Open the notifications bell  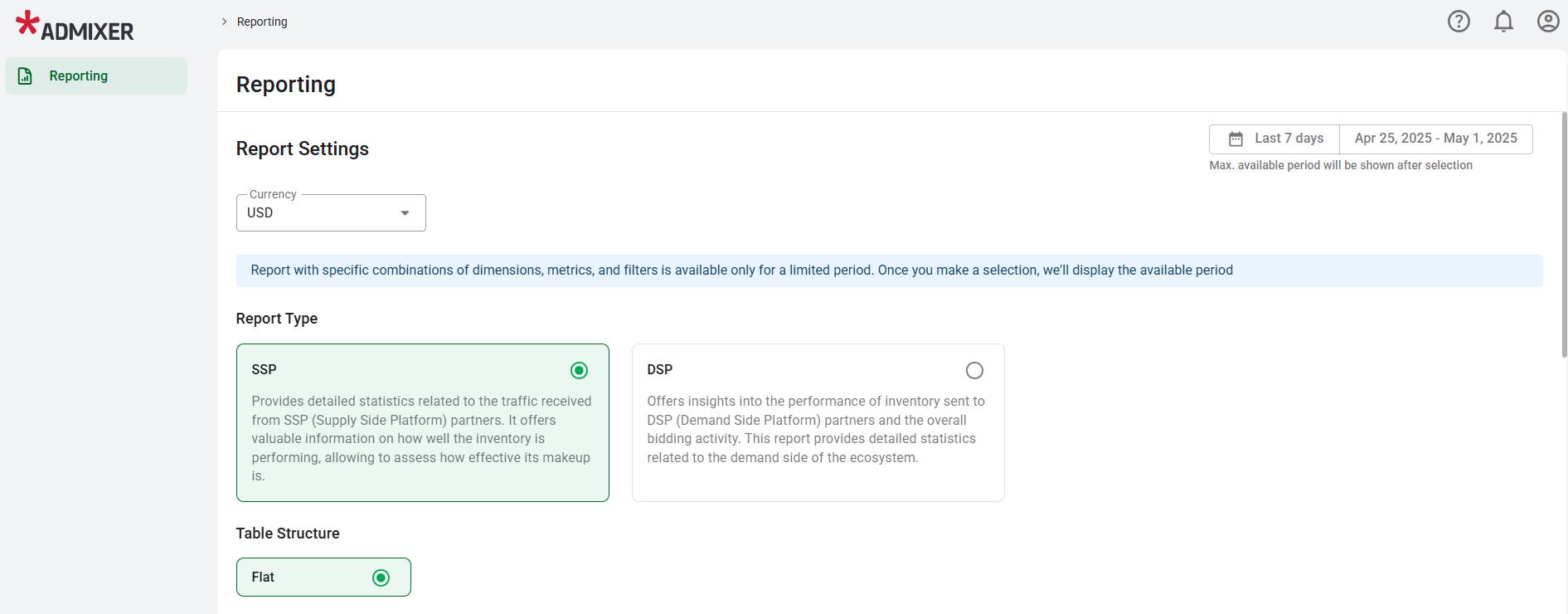tap(1503, 22)
